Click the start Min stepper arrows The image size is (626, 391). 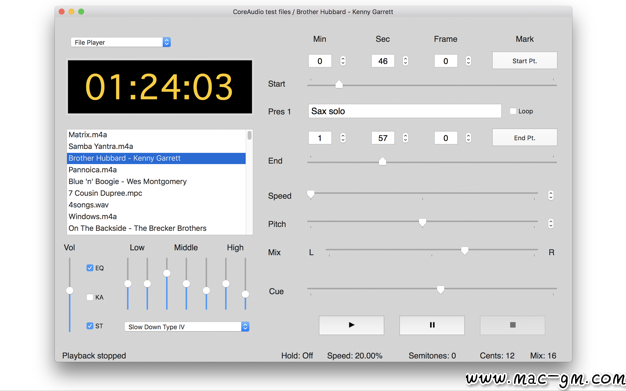point(343,61)
